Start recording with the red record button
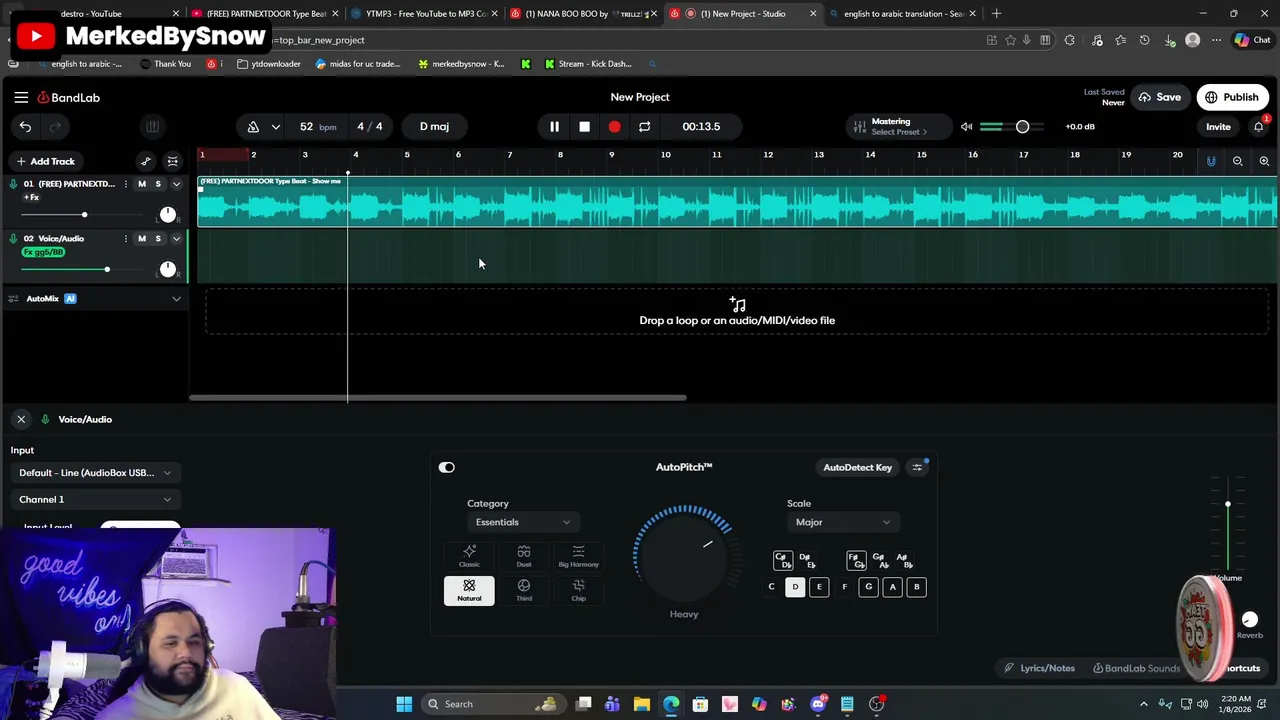 [614, 127]
